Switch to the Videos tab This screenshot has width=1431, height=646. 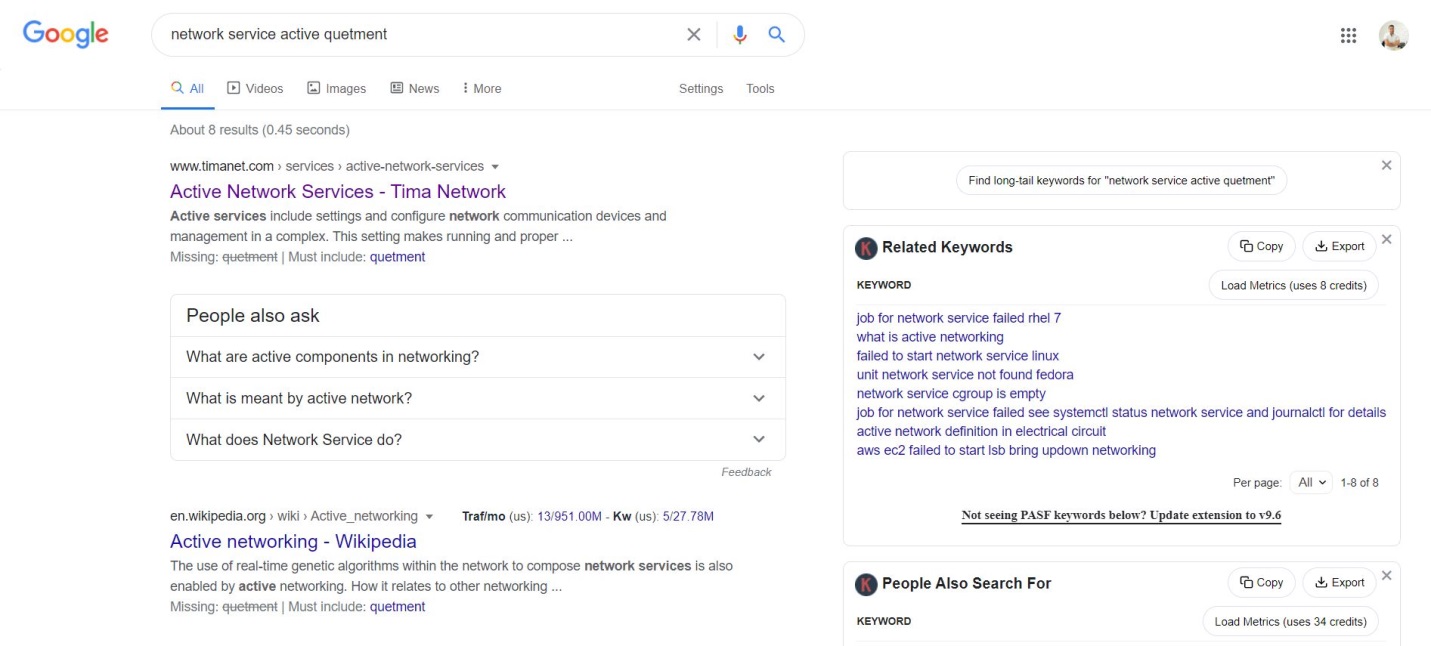[x=255, y=89]
